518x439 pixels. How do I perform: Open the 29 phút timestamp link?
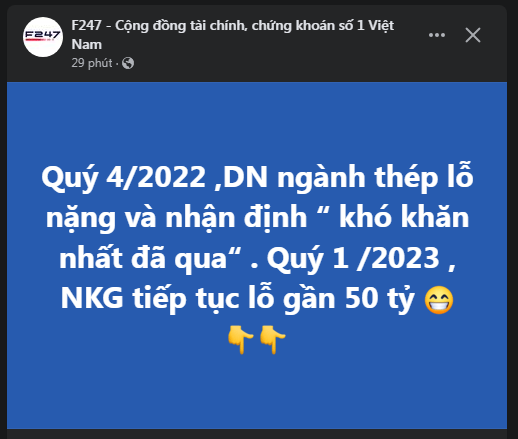coord(92,63)
